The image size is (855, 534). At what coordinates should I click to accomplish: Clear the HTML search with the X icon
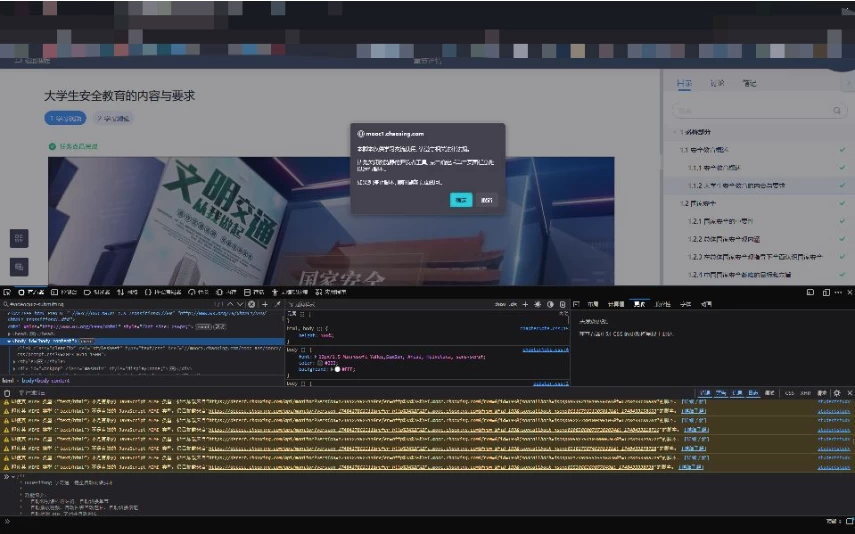[x=251, y=304]
